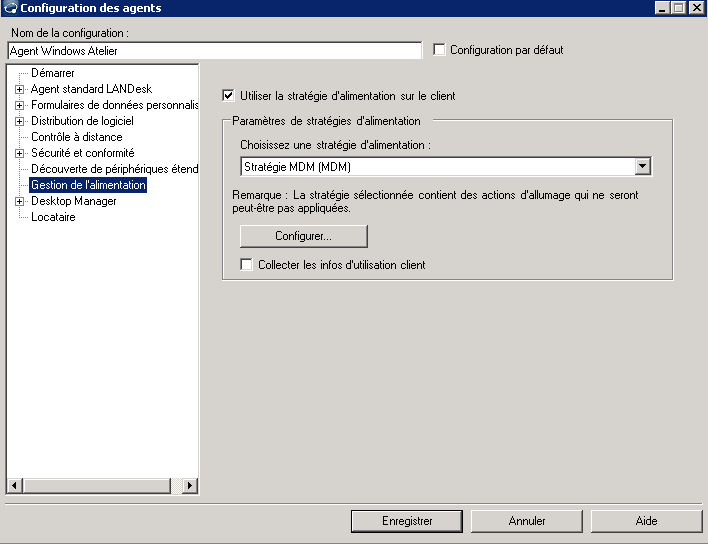Select Démarrer in the tree

pyautogui.click(x=52, y=73)
